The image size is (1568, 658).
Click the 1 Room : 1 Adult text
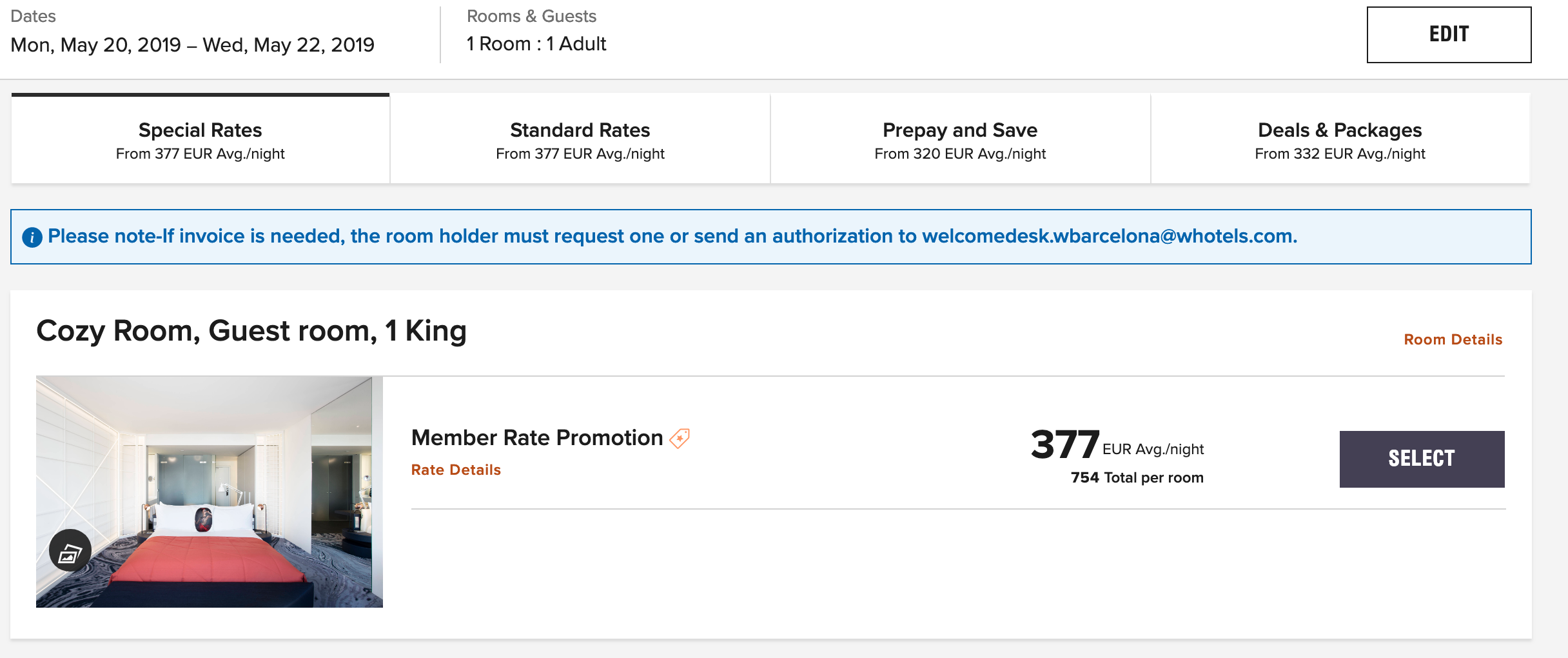[x=536, y=44]
